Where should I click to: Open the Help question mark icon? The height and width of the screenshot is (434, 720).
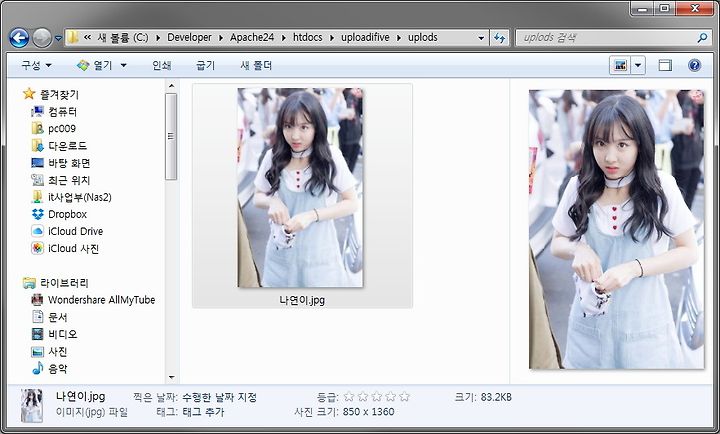coord(694,65)
